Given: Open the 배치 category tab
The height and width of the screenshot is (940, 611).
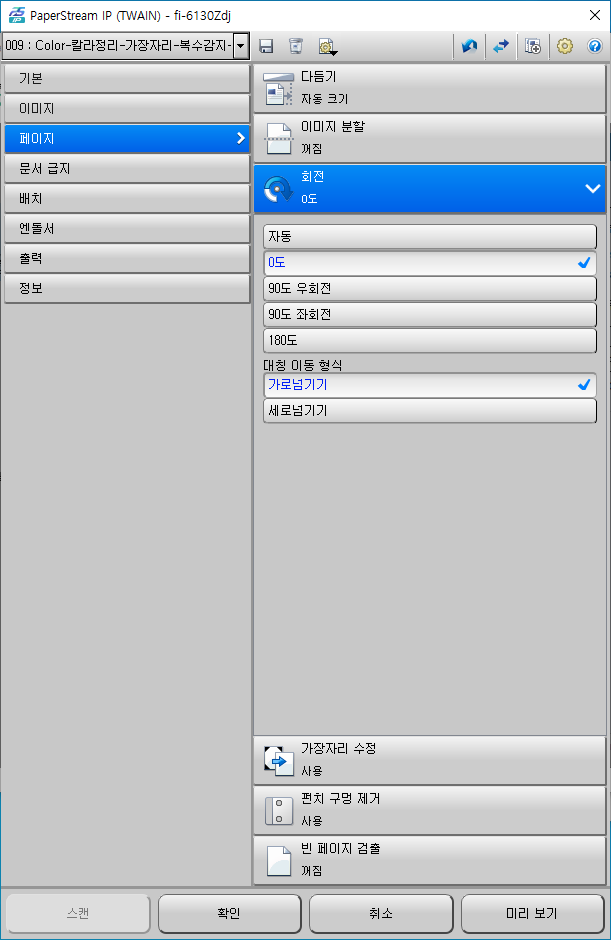Looking at the screenshot, I should [x=127, y=198].
